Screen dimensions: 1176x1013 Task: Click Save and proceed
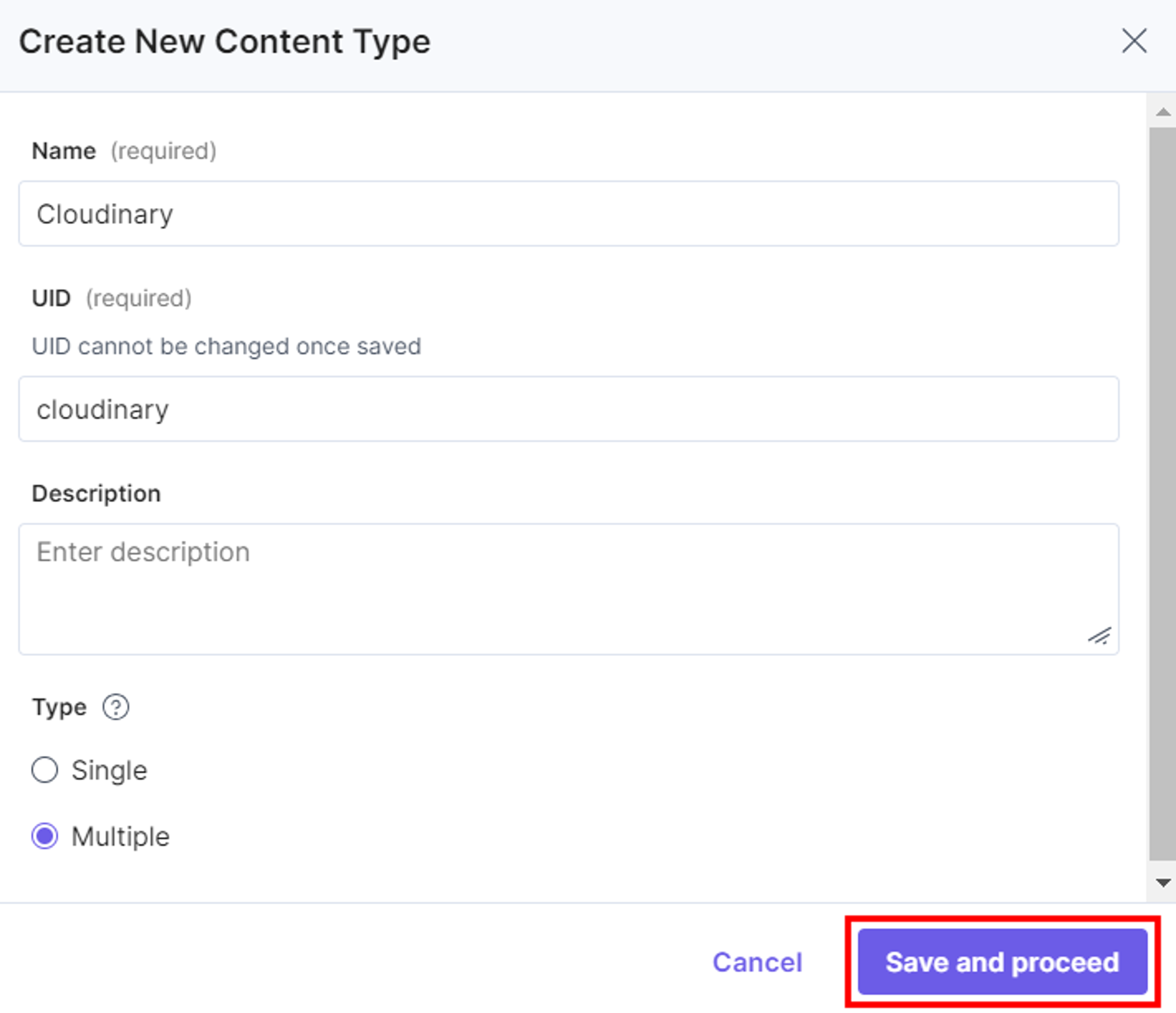[x=1002, y=962]
